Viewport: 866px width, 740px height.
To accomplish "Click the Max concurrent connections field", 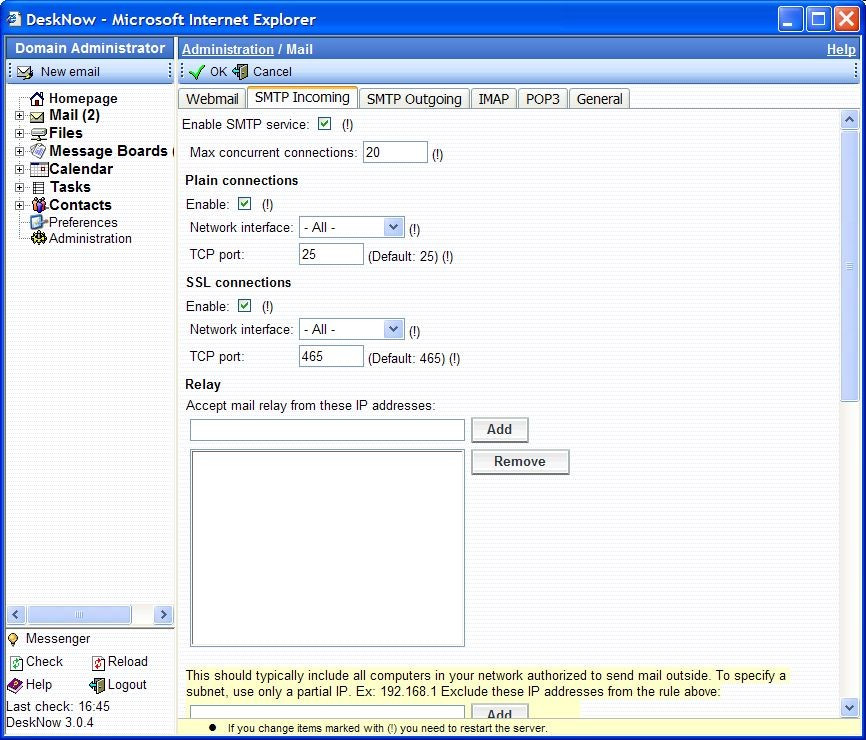I will coord(395,152).
